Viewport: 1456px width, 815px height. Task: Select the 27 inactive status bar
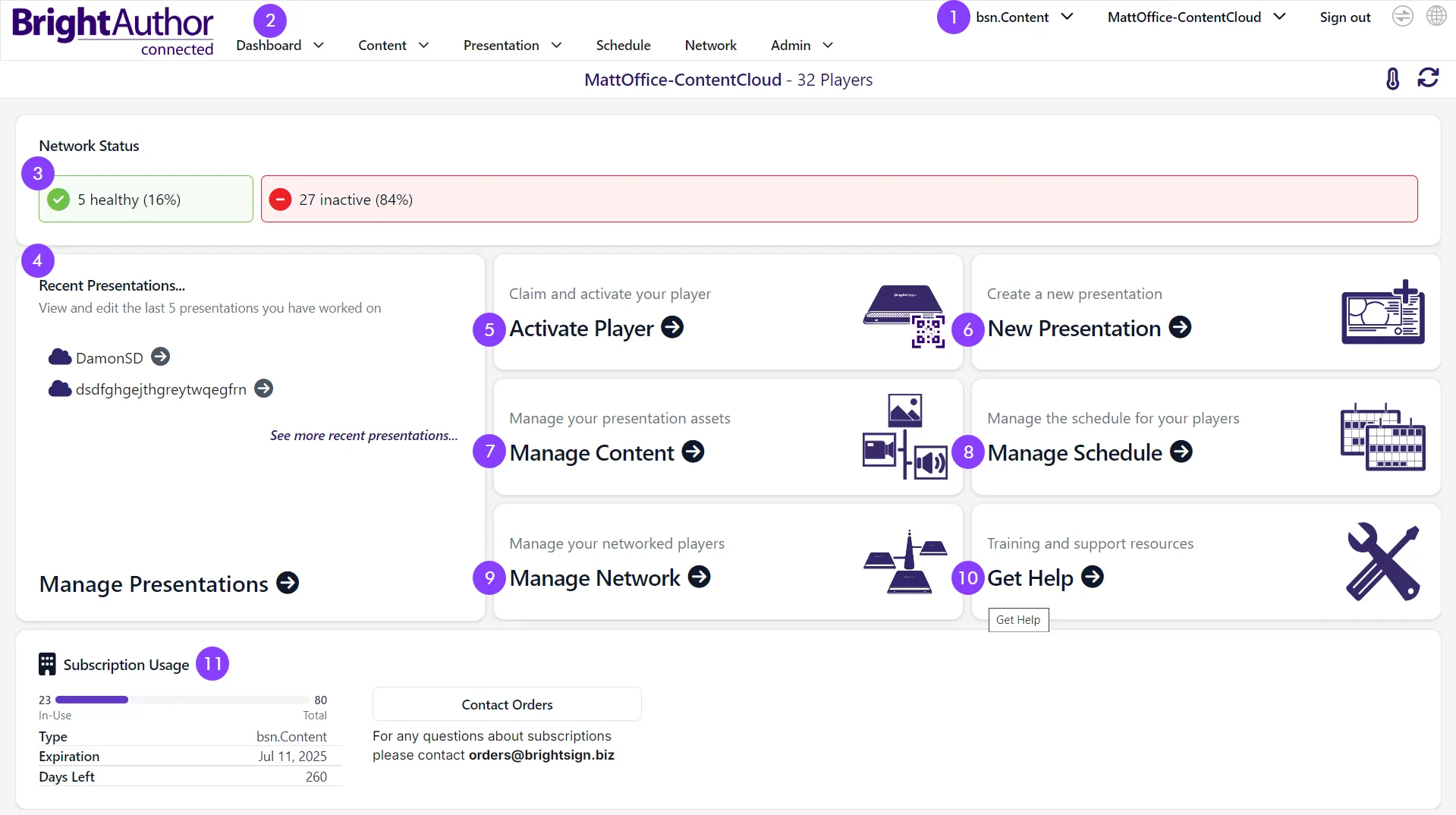839,199
